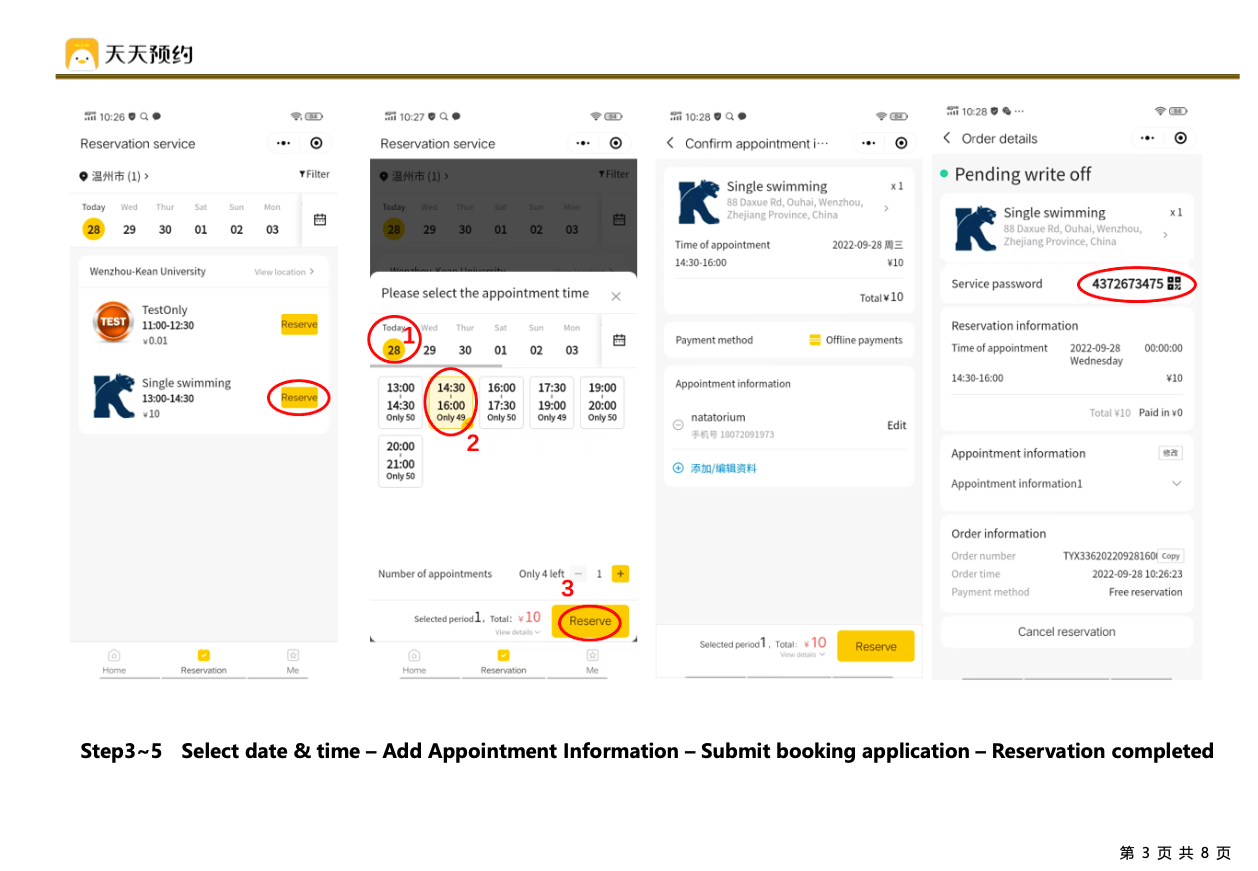Open View location for Wenzhou-Kean University

(x=284, y=272)
